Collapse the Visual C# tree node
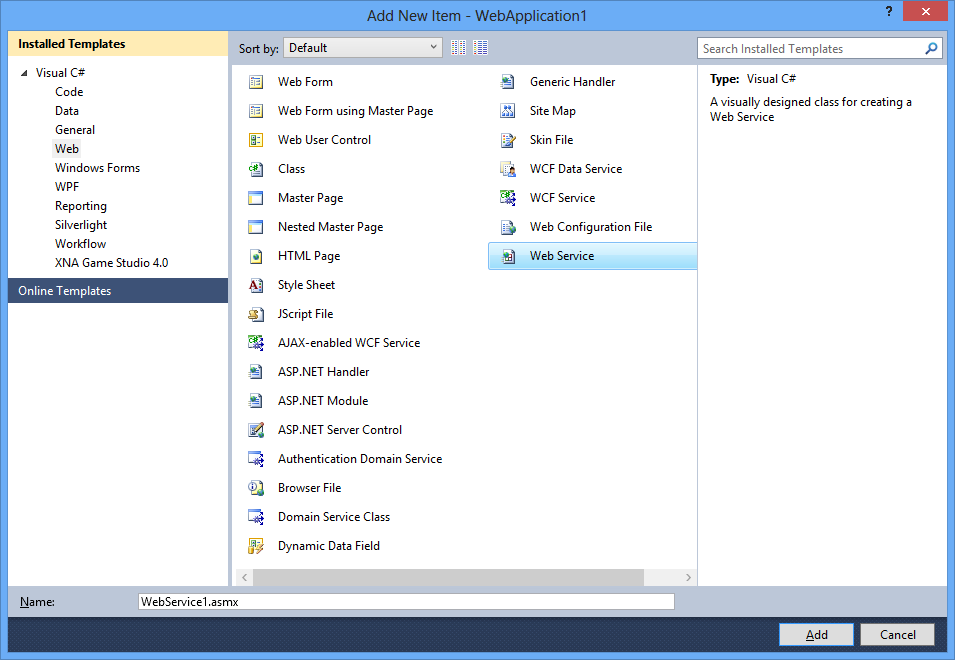This screenshot has width=955, height=660. (x=24, y=73)
